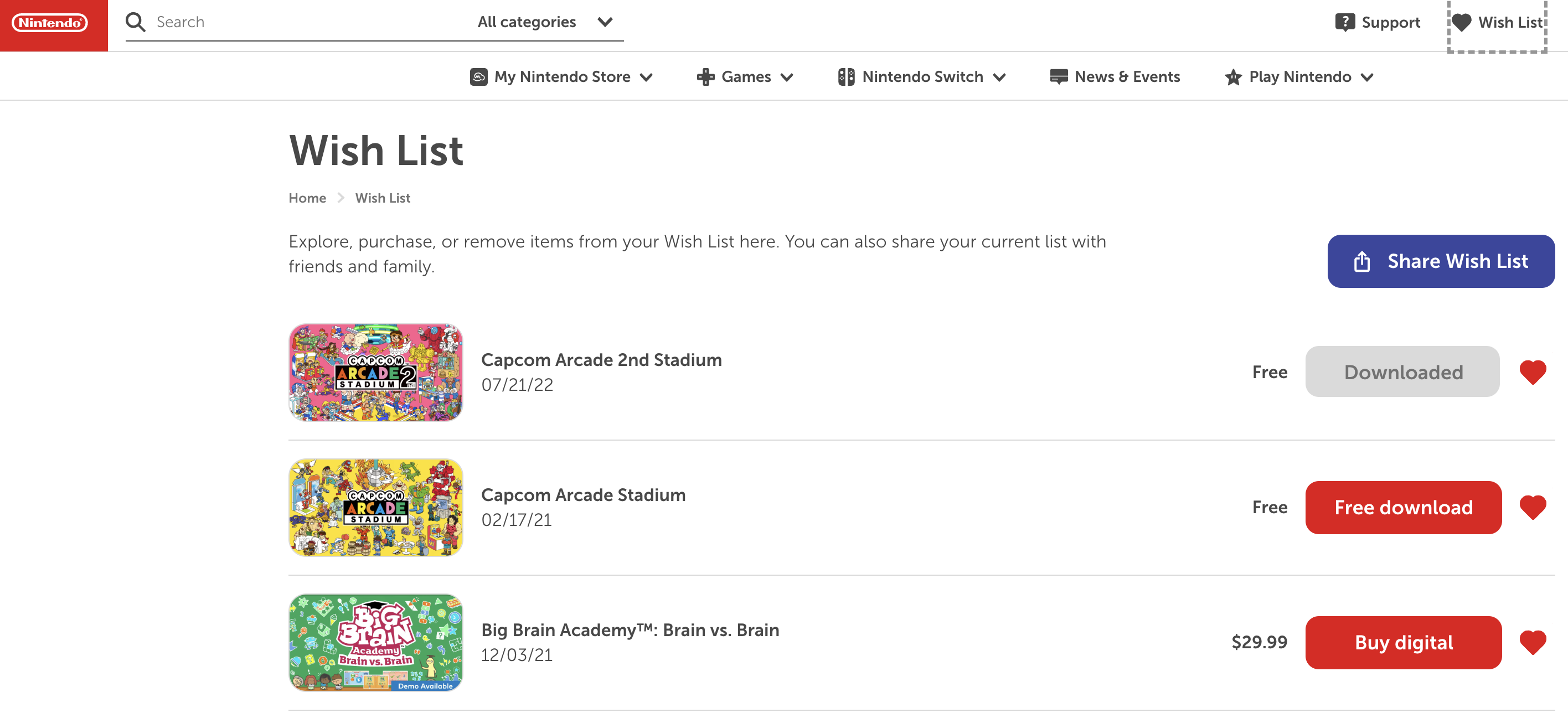Click the Support question mark icon

point(1344,23)
